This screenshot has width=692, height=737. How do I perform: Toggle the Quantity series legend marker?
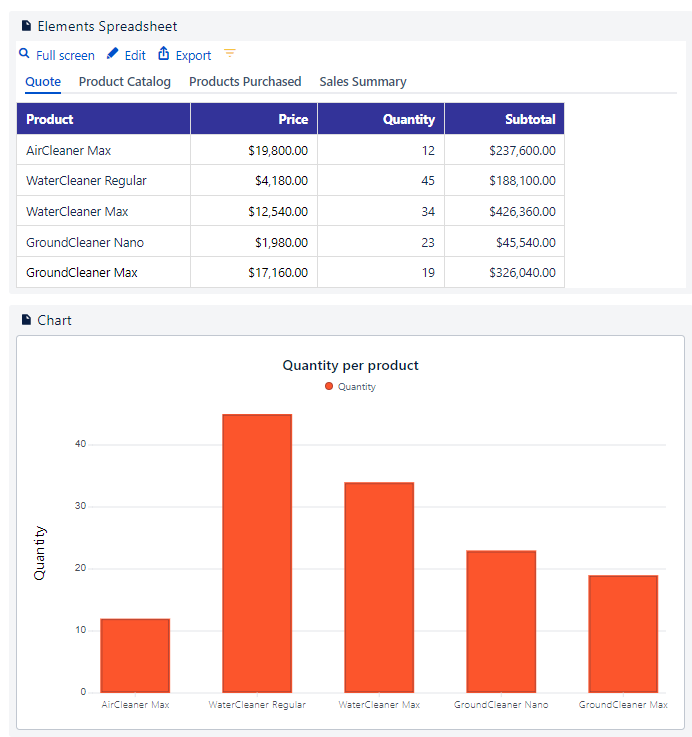(329, 386)
